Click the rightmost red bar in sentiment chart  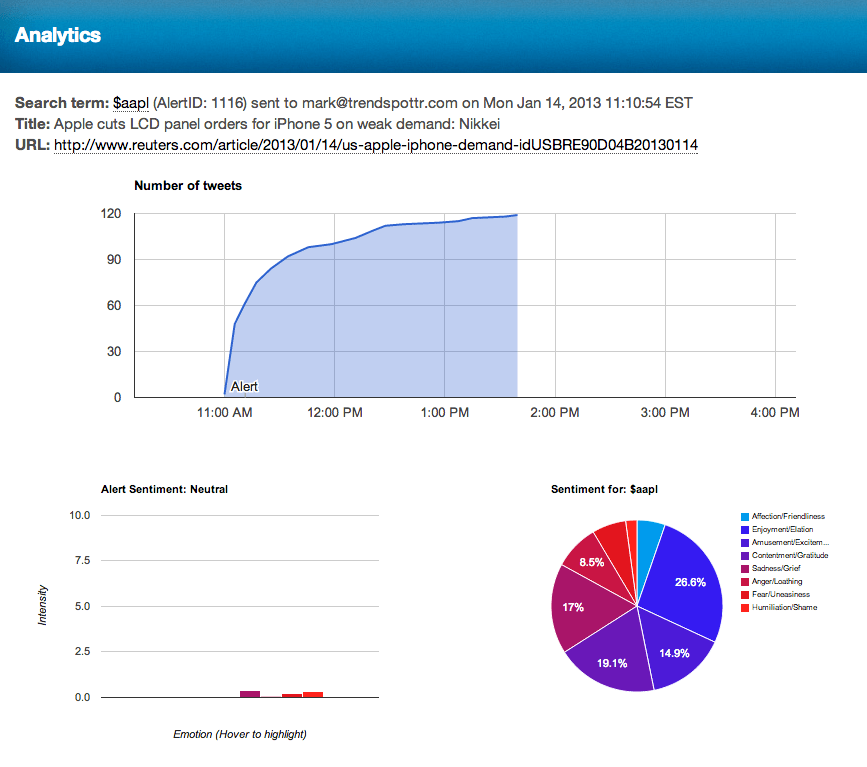tap(313, 693)
